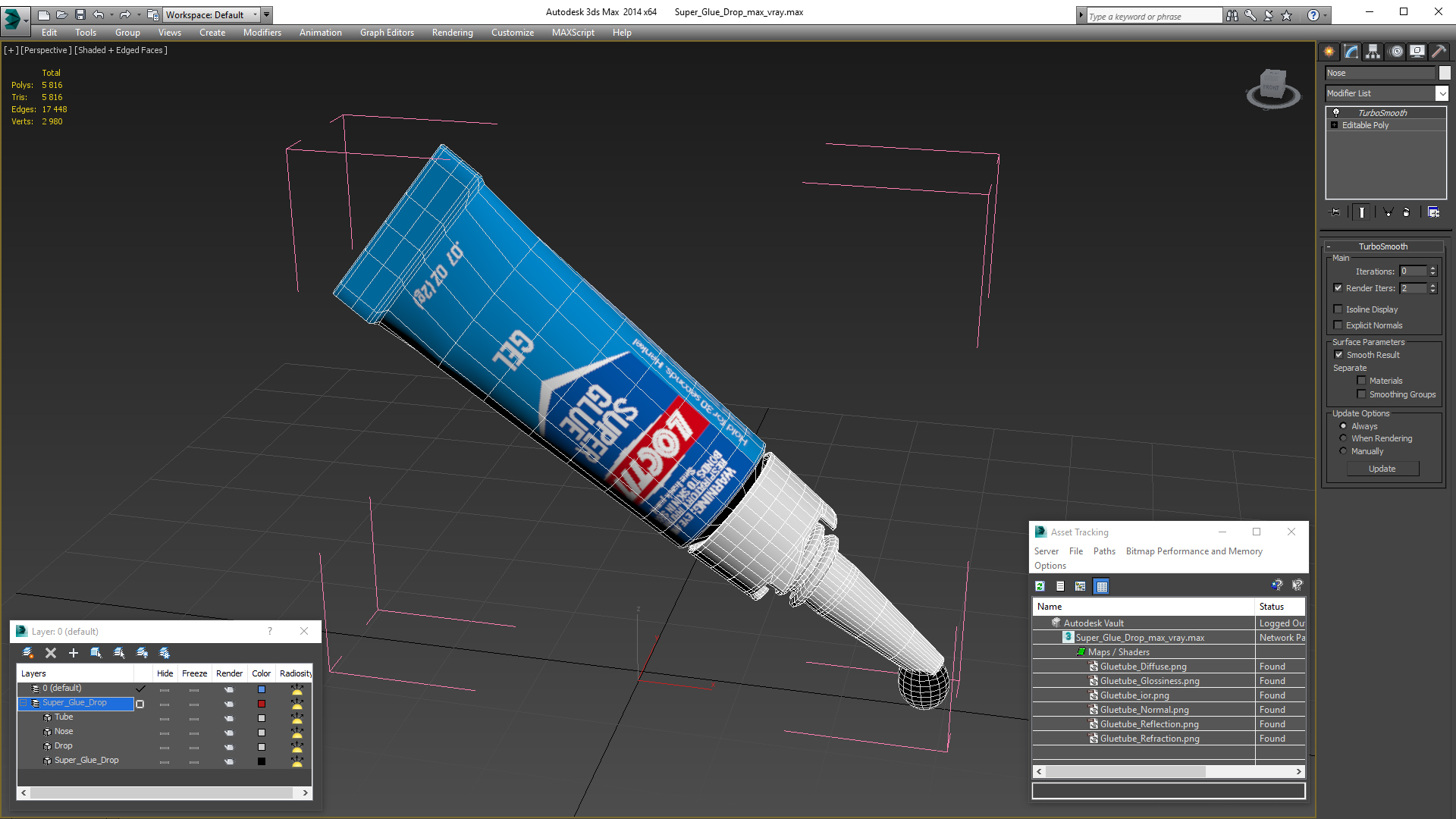Open Configure Modifier Sets icon

1433,212
